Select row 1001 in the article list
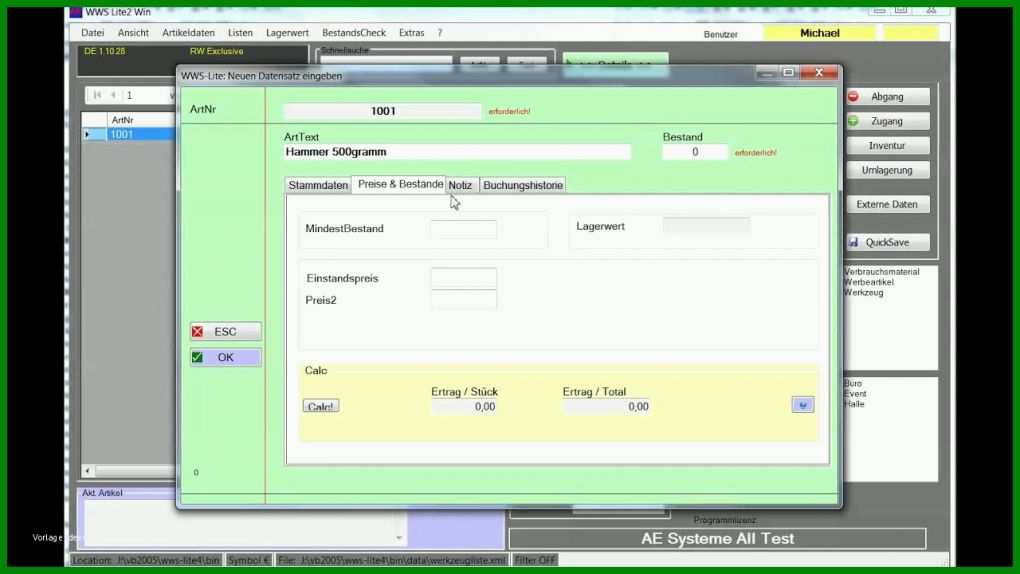The image size is (1020, 574). [x=141, y=135]
